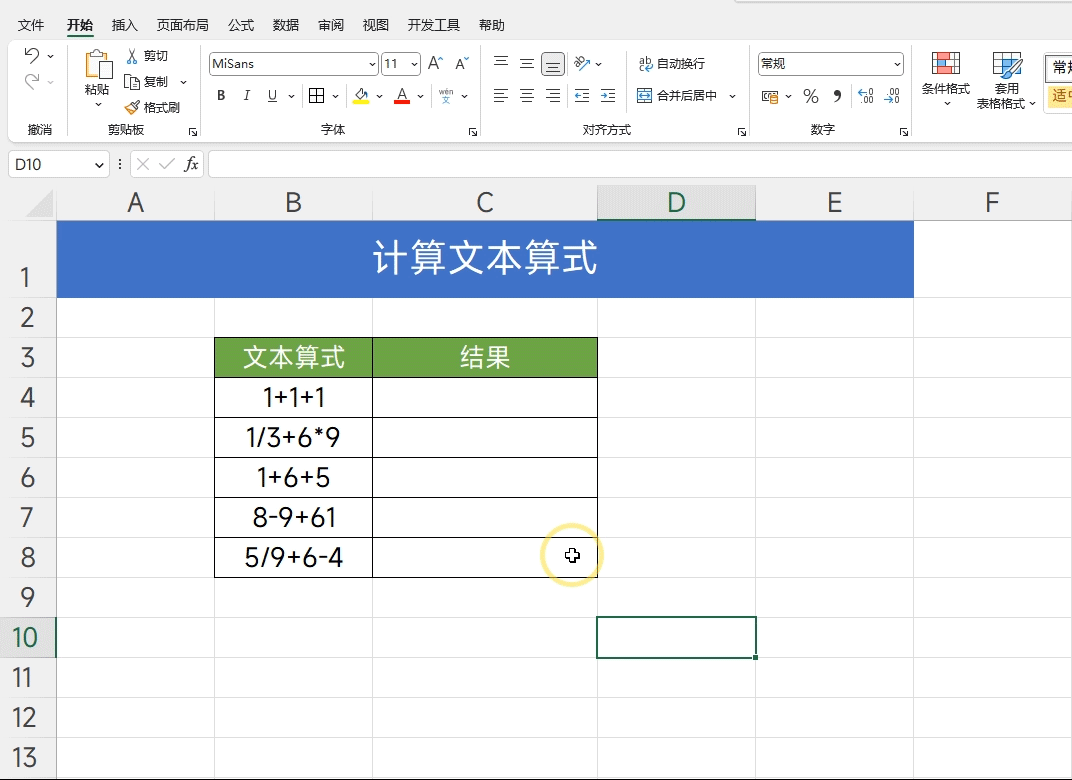1072x780 pixels.
Task: Click the insert function fx icon
Action: 191,164
